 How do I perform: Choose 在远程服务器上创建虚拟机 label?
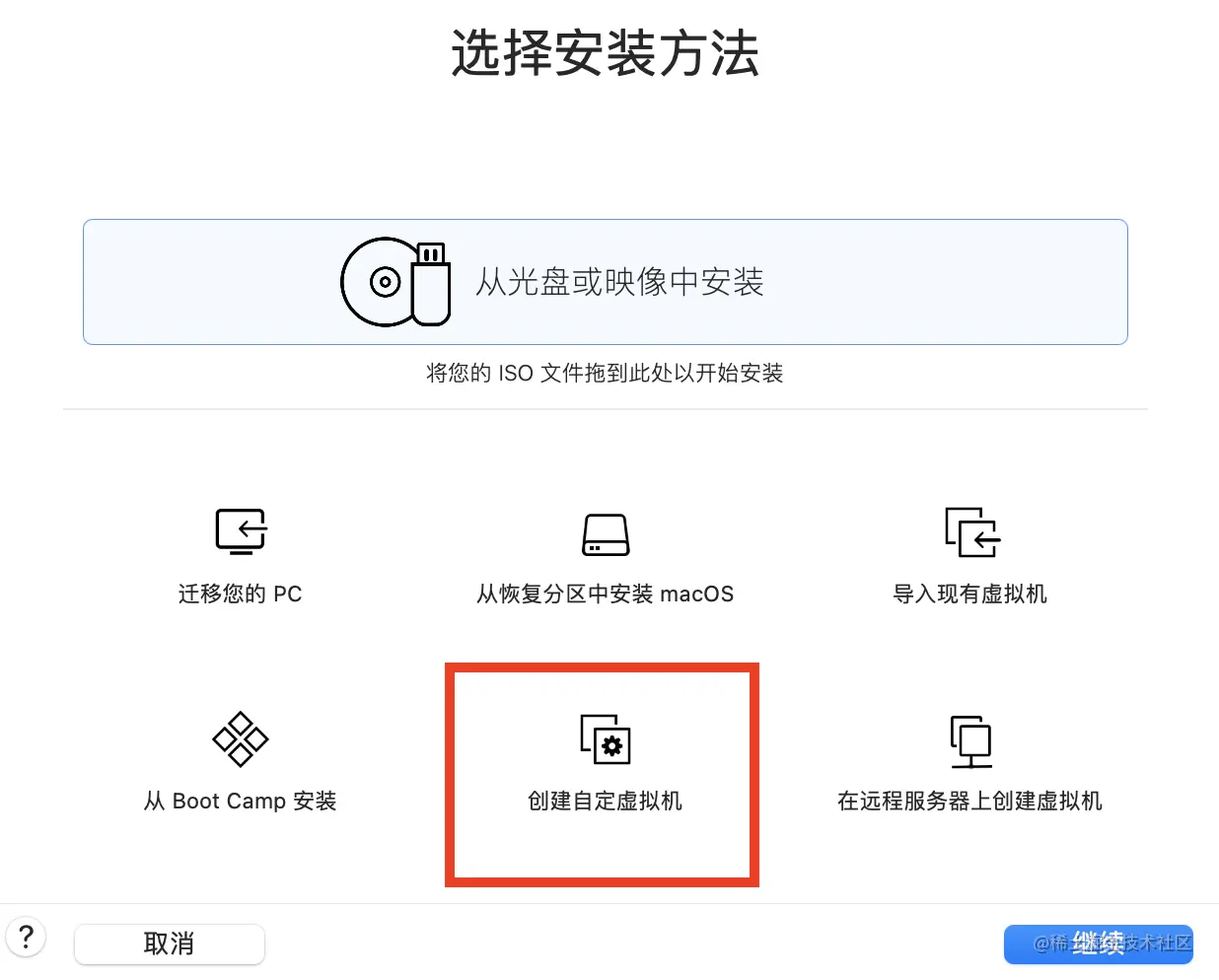point(970,801)
